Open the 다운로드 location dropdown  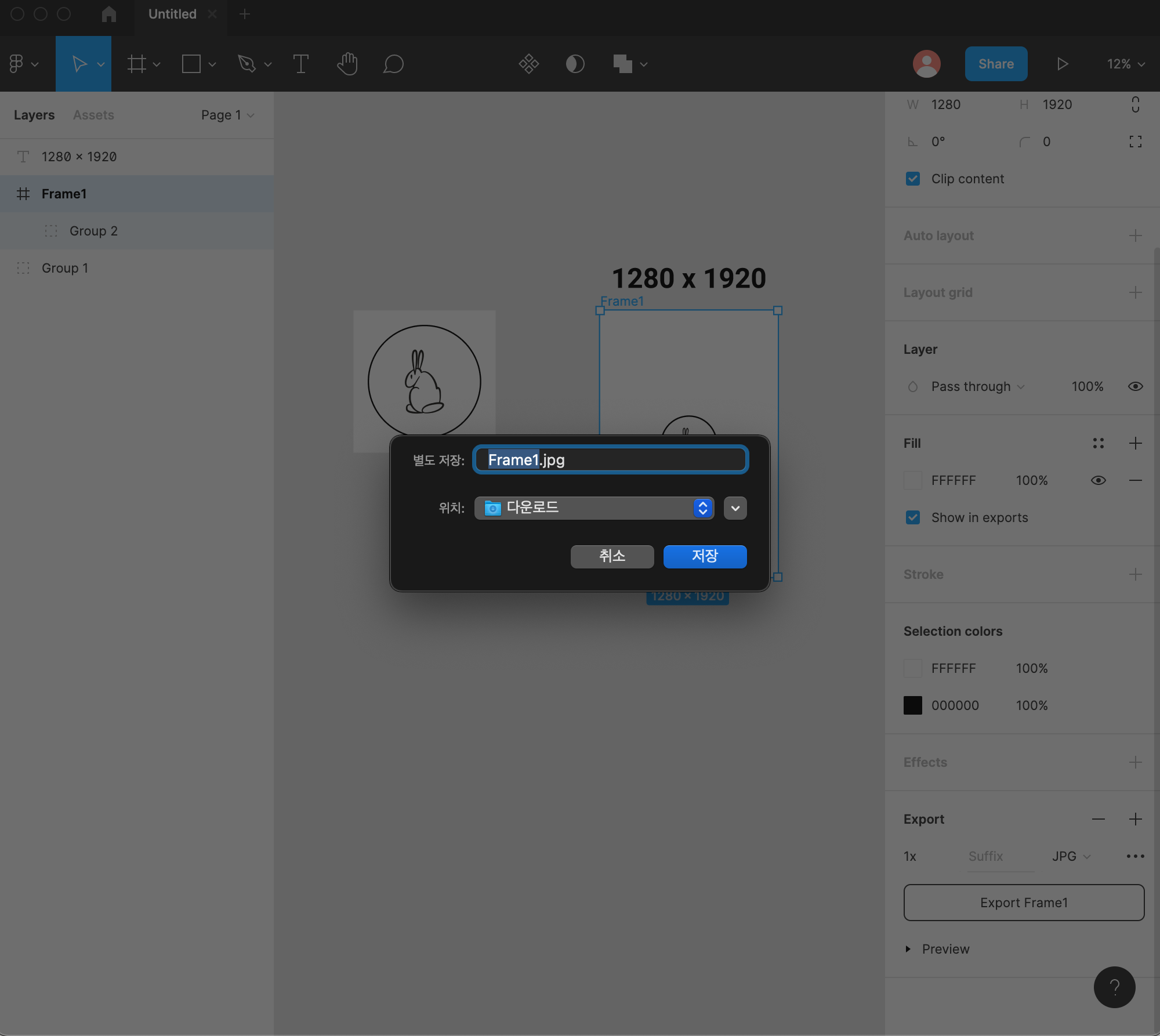tap(594, 508)
